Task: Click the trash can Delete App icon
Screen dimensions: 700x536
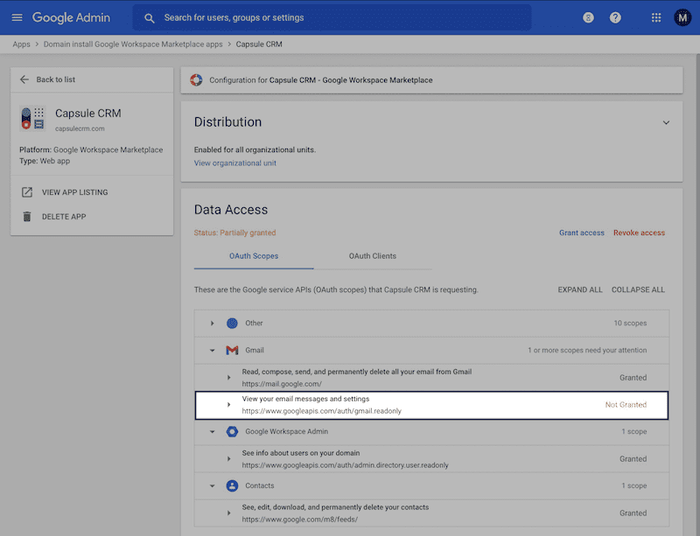Action: click(27, 216)
